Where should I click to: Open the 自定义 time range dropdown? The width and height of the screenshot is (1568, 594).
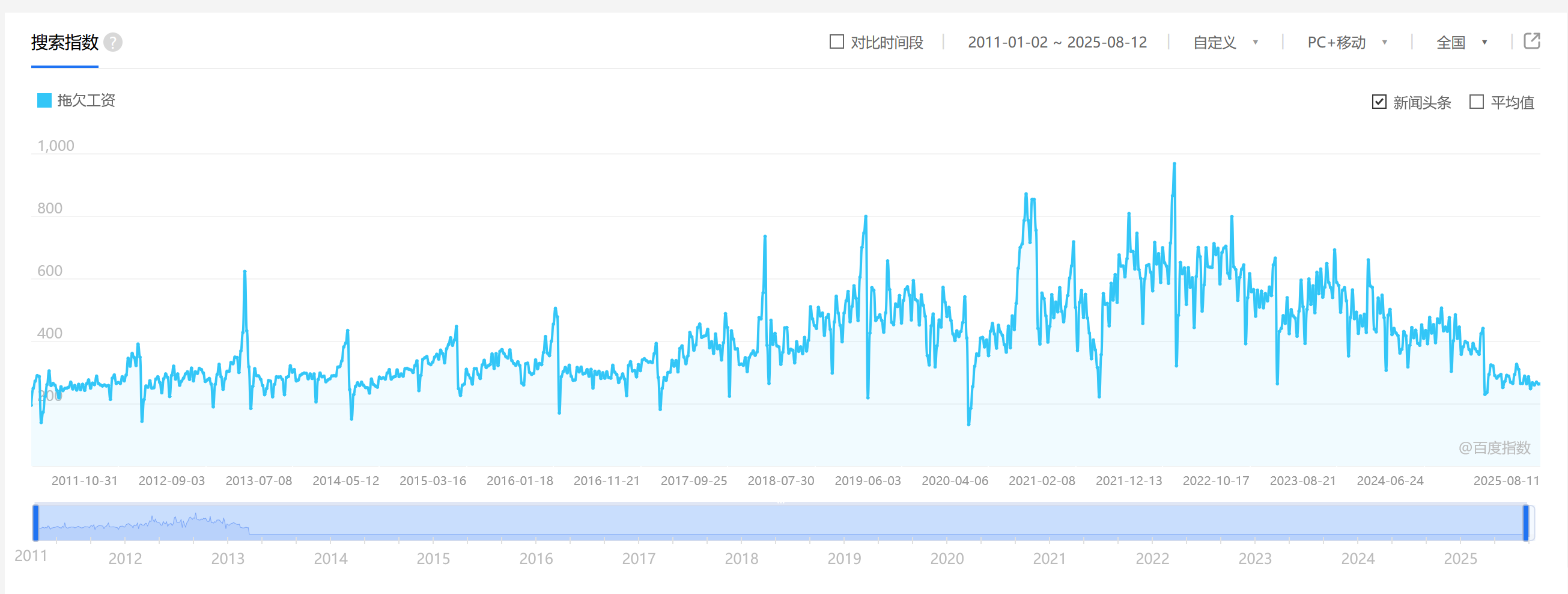click(x=1225, y=42)
